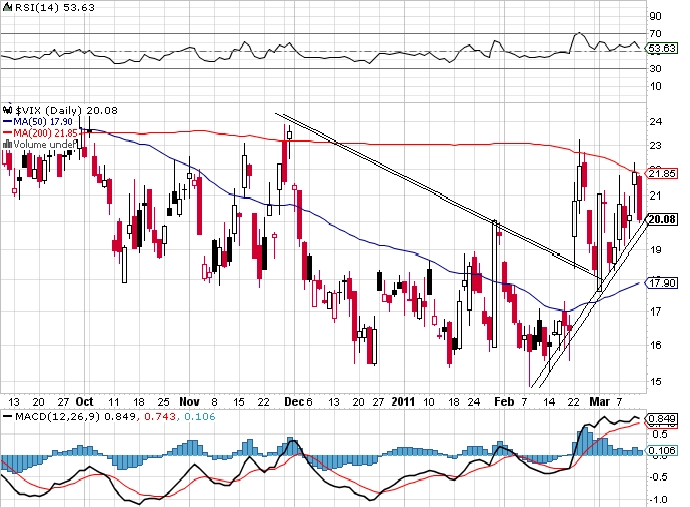690x507 pixels.
Task: Click the RSI indicator icon at top-left
Action: tap(7, 7)
